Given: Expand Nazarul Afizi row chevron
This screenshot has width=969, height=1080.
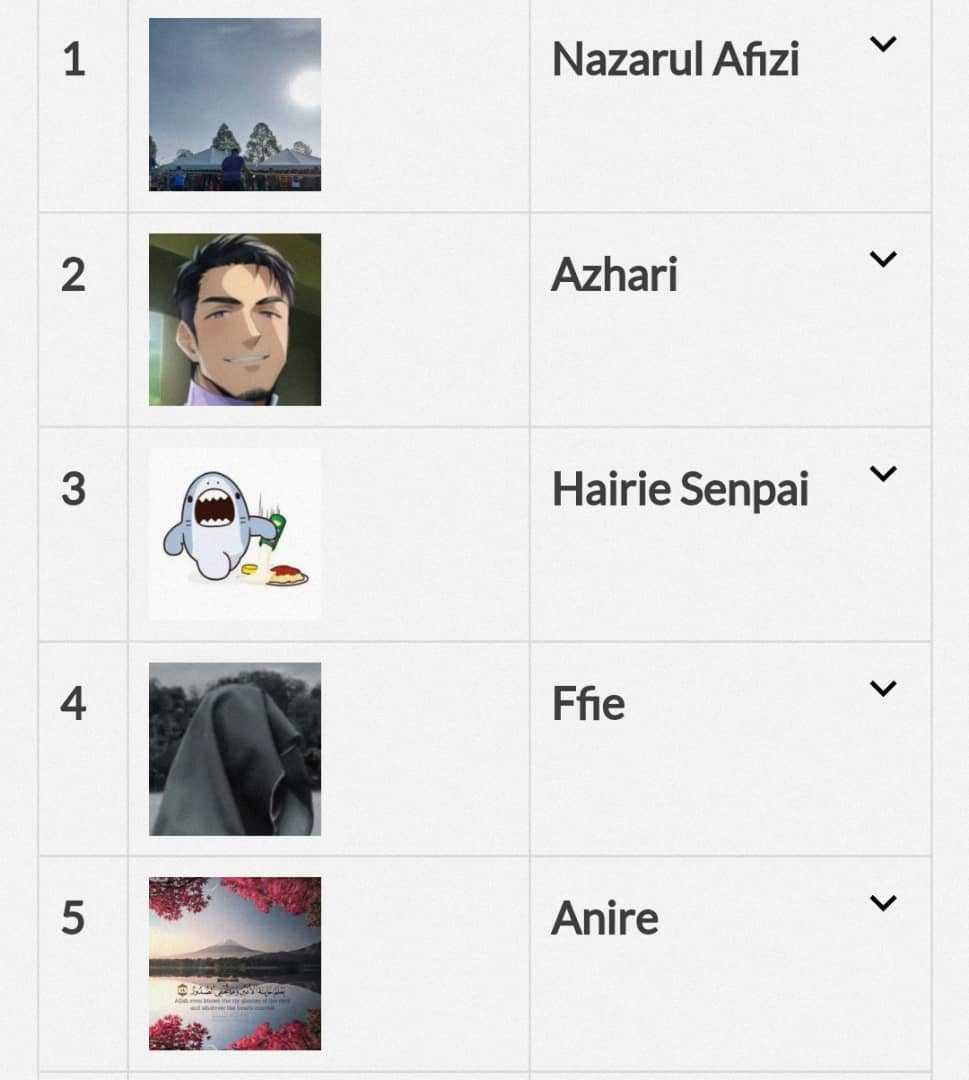Looking at the screenshot, I should point(883,44).
